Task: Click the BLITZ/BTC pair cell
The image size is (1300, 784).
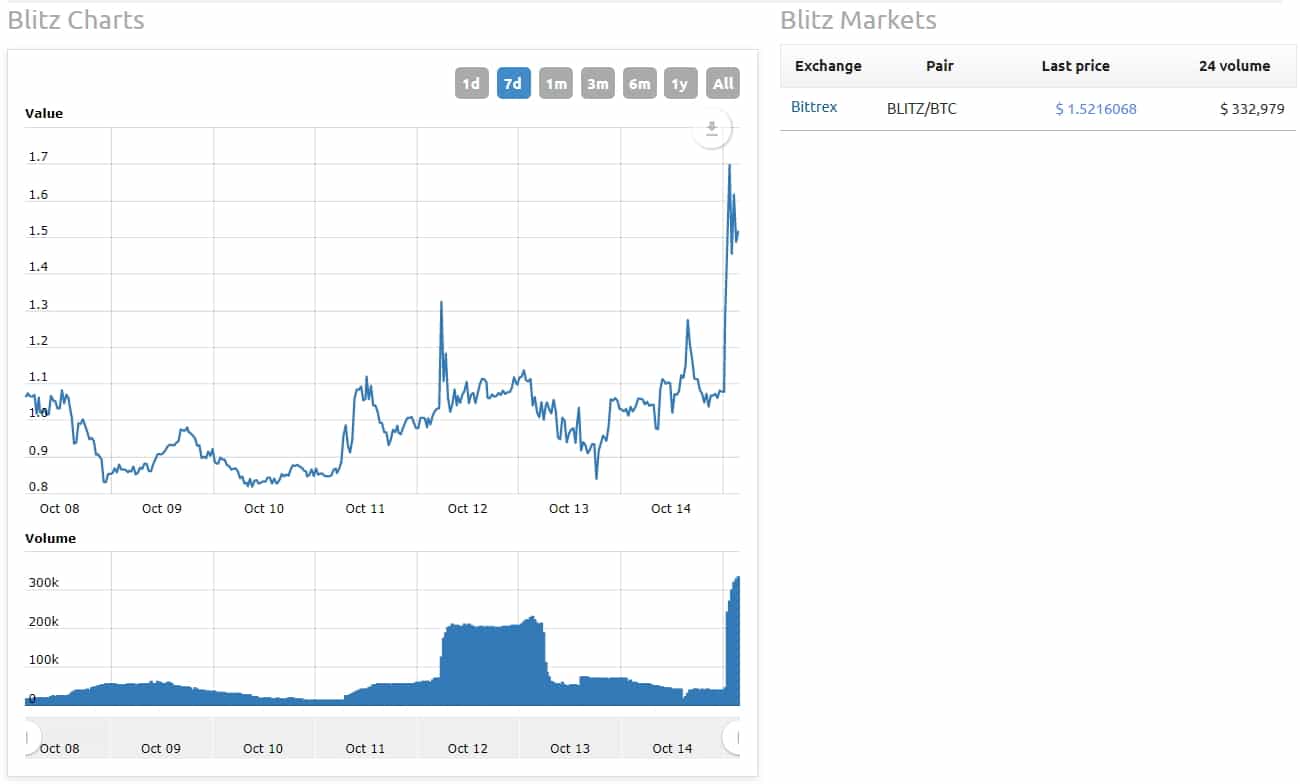Action: tap(921, 109)
